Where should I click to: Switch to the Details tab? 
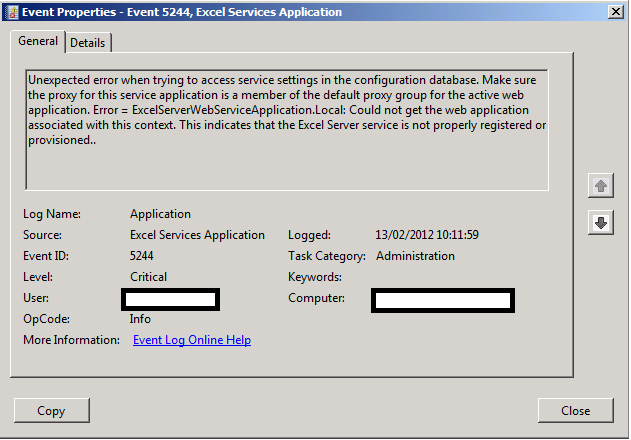88,42
